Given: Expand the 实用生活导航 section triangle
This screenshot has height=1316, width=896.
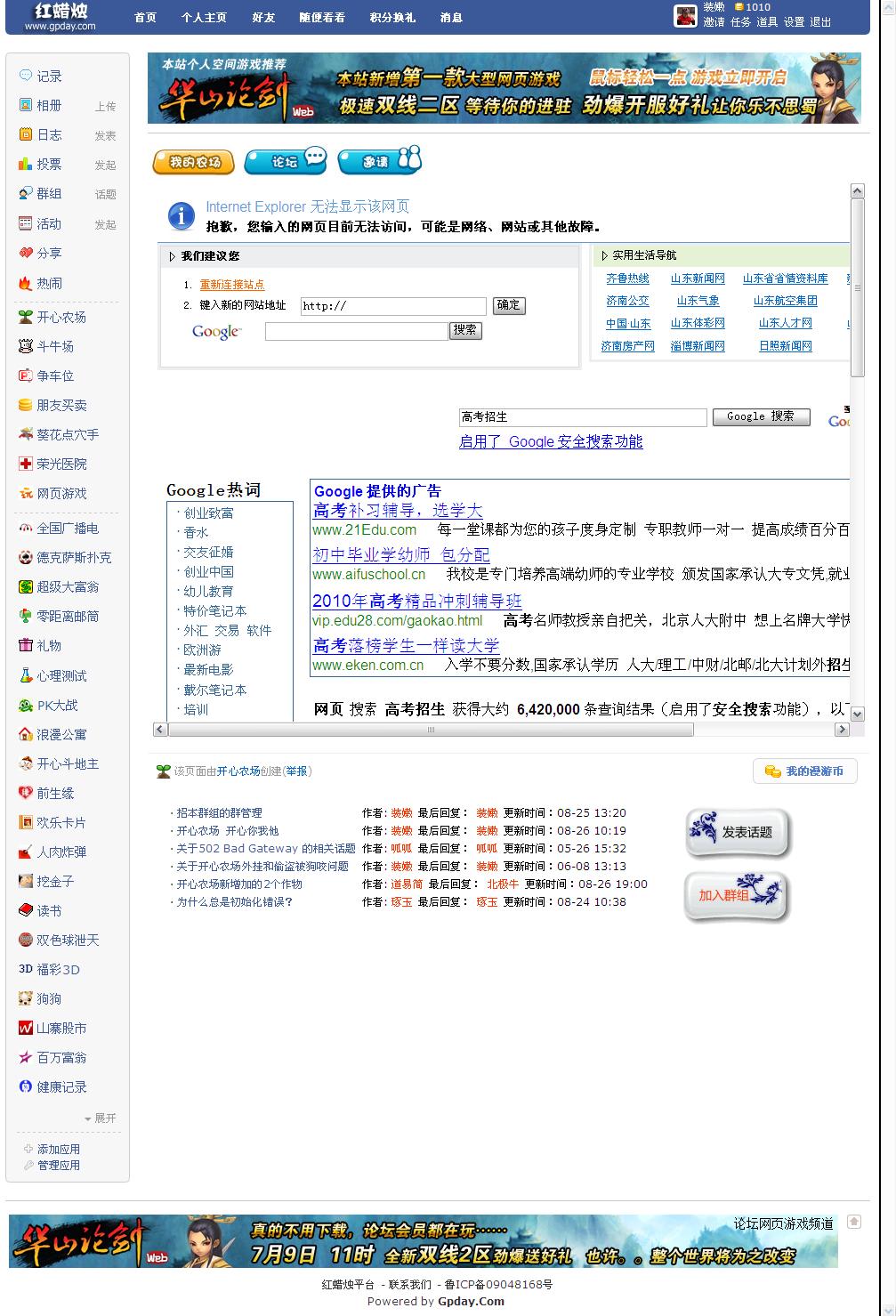Looking at the screenshot, I should [605, 255].
